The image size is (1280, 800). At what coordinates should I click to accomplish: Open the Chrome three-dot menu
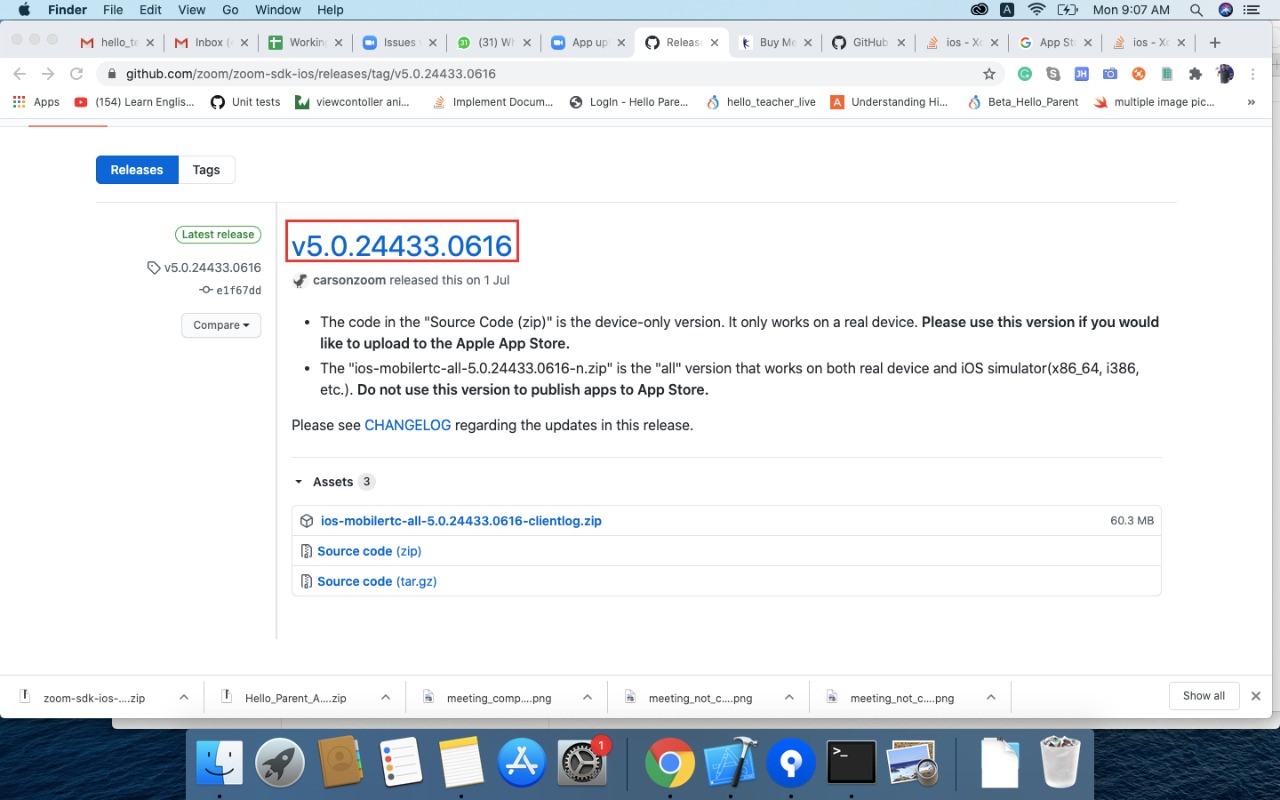(1252, 73)
